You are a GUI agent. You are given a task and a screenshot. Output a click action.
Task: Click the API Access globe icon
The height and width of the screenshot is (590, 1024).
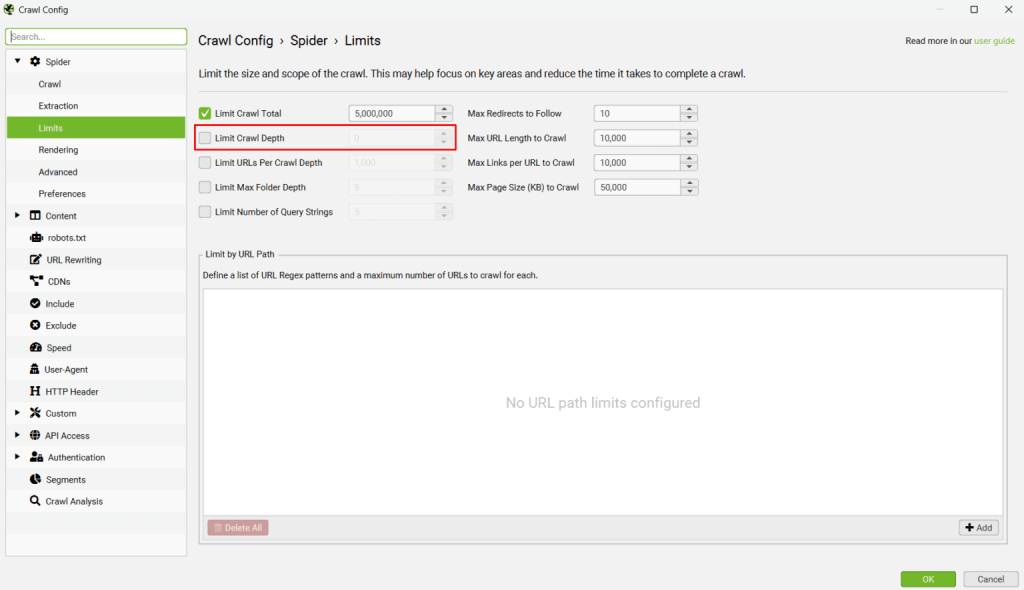[35, 435]
